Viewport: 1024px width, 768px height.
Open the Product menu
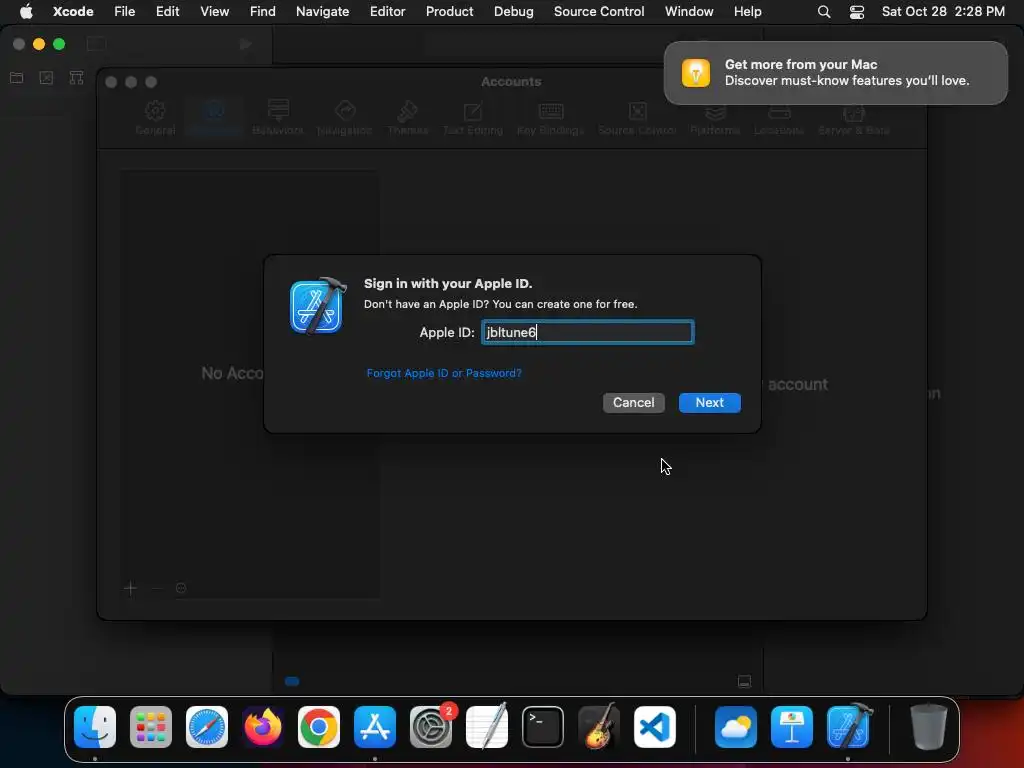(449, 11)
